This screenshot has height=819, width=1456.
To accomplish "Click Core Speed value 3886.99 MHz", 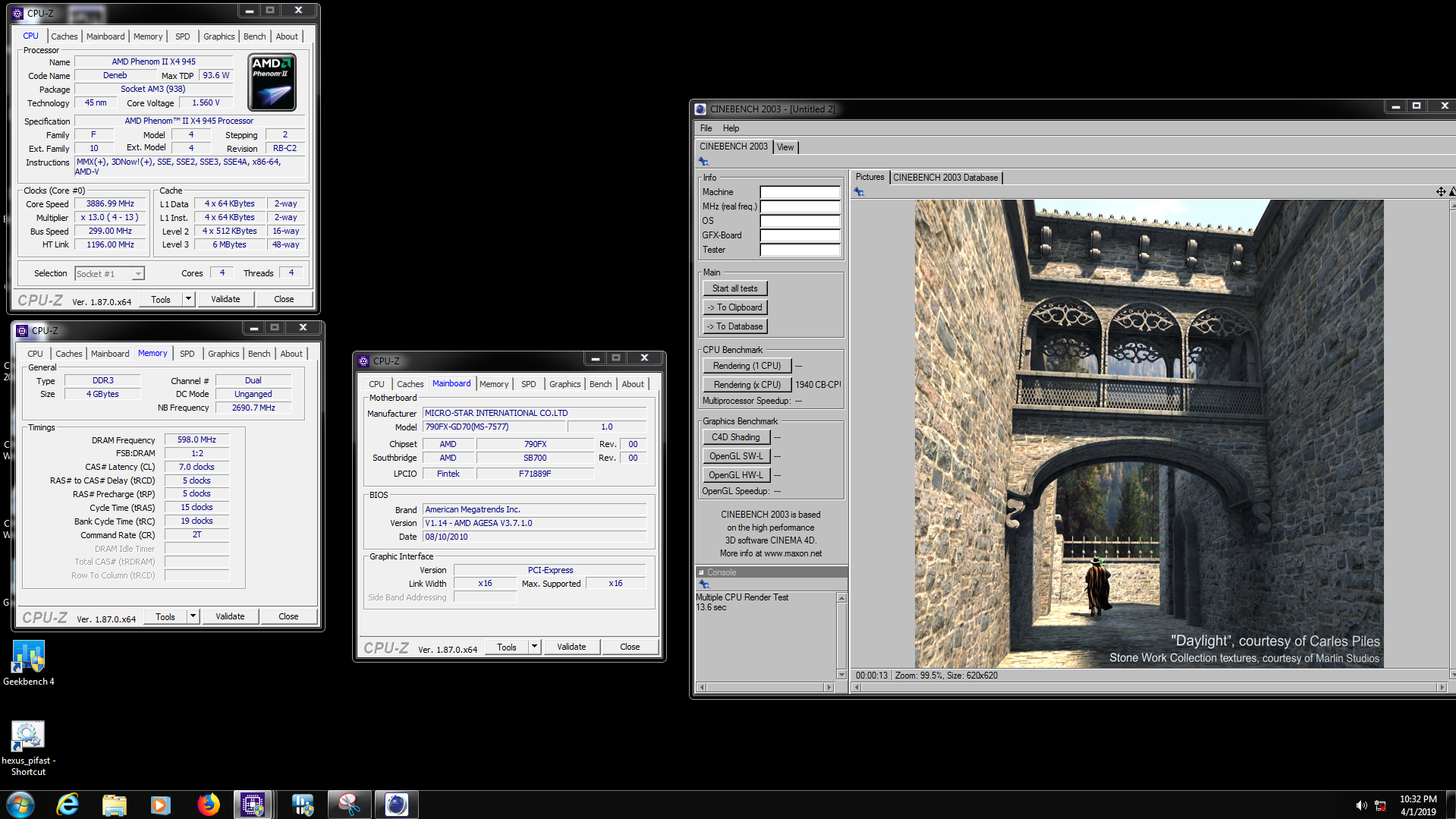I will 110,204.
